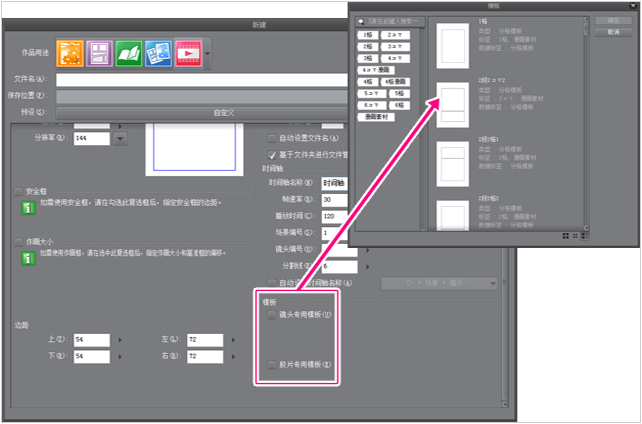642x424 pixels.
Task: Edit the 时间轴名称 field
Action: (x=335, y=183)
